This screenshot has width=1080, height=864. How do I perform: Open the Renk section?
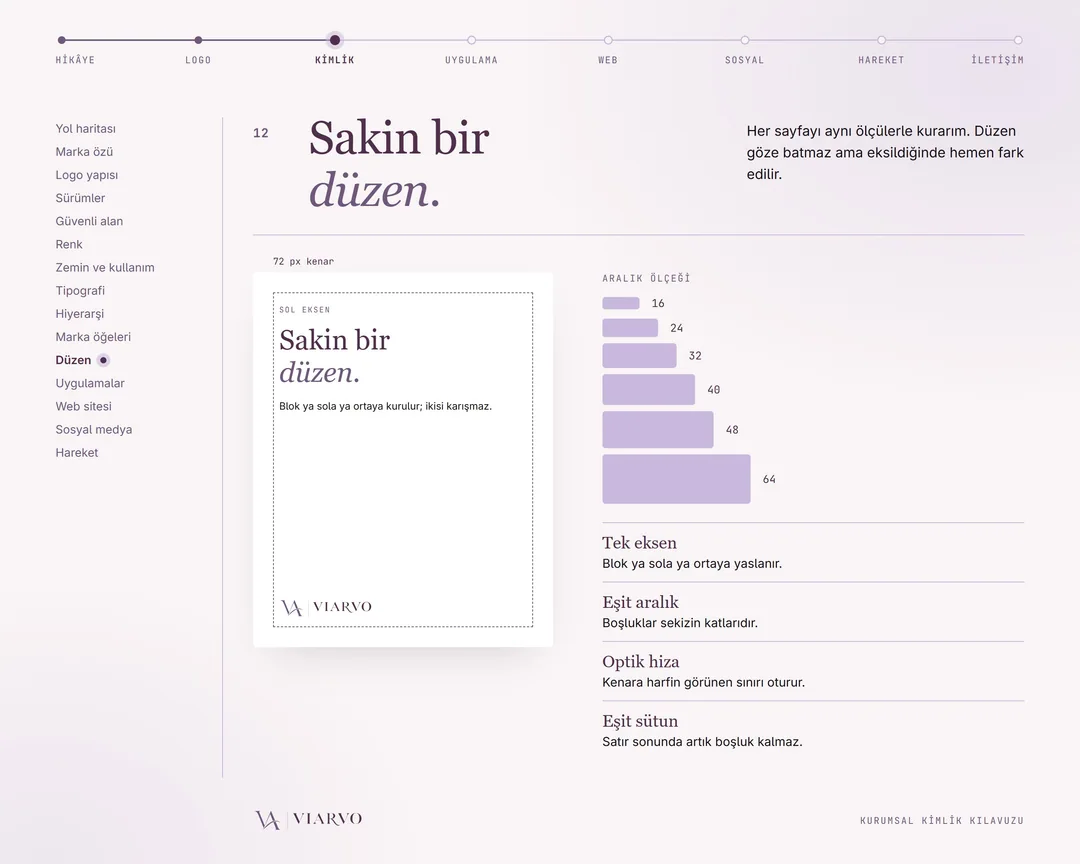[69, 245]
